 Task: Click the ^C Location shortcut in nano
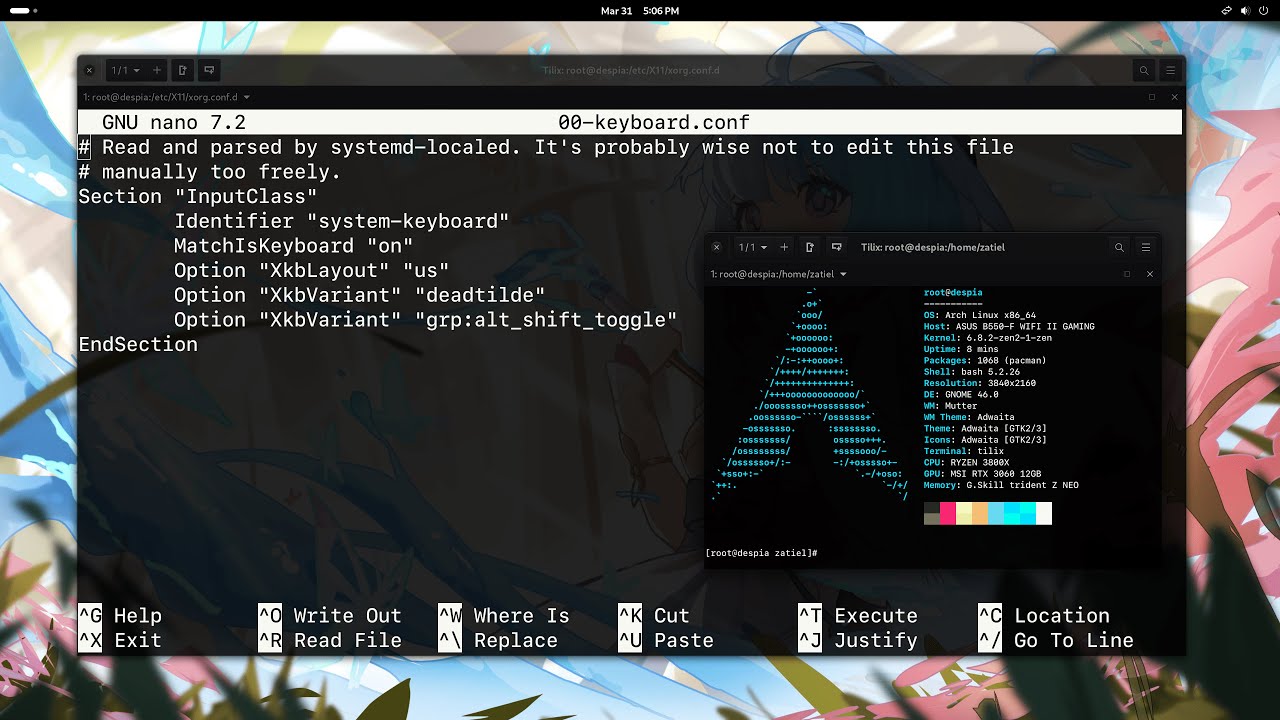(1044, 616)
